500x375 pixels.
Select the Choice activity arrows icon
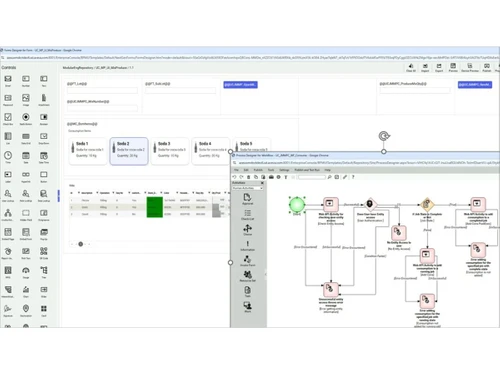(x=247, y=229)
